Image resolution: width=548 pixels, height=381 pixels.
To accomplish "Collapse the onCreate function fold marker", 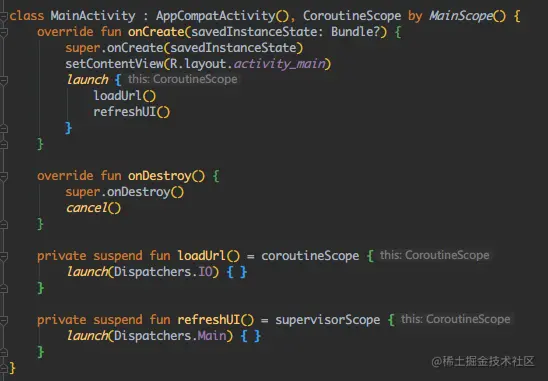I will coord(3,32).
